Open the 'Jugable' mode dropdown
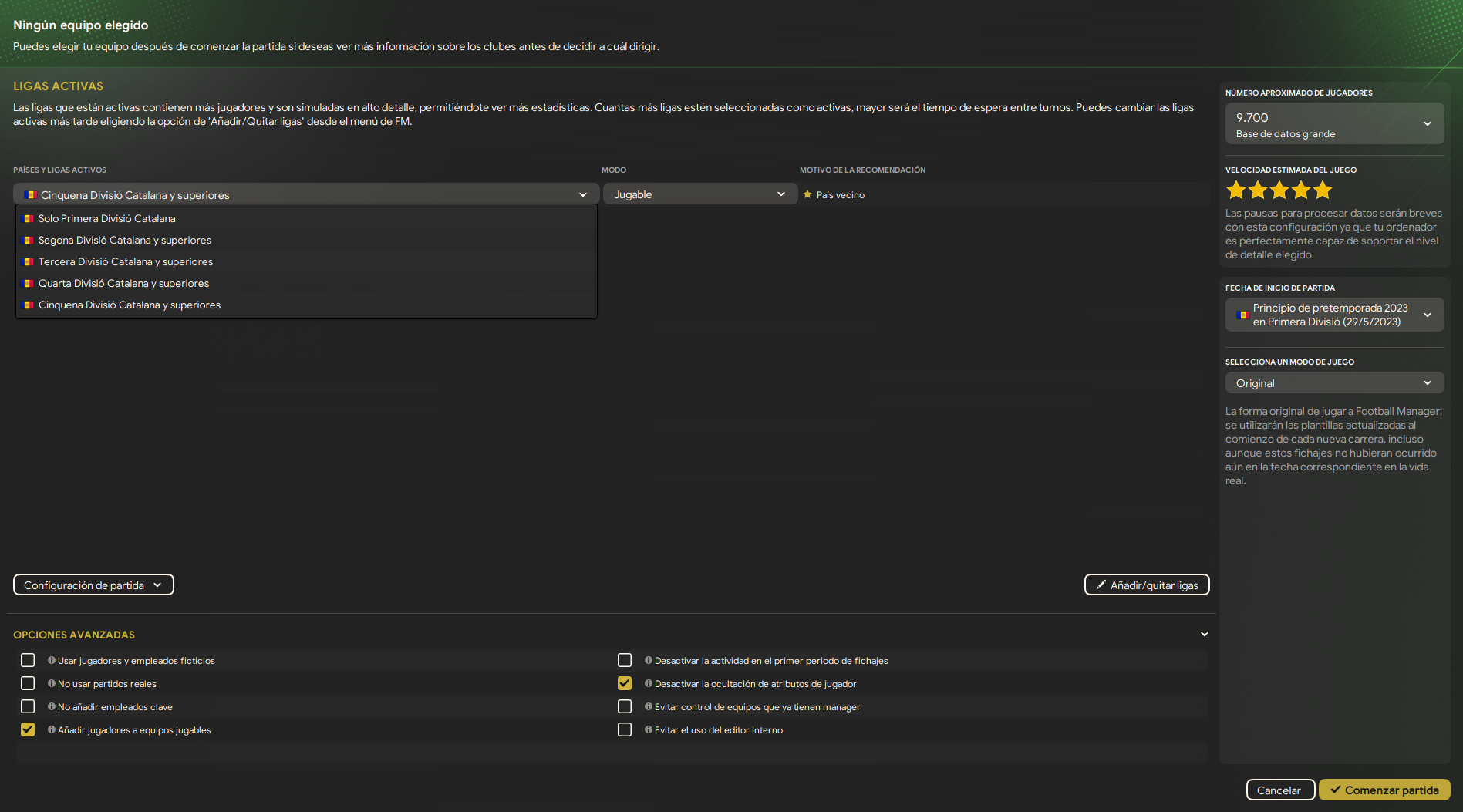 (699, 195)
